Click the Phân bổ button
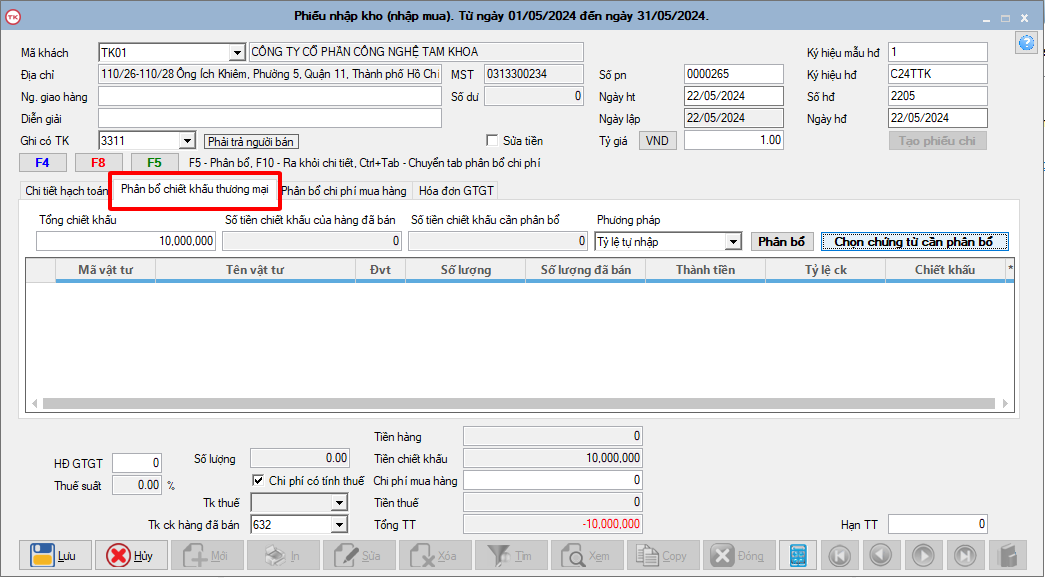 point(781,242)
